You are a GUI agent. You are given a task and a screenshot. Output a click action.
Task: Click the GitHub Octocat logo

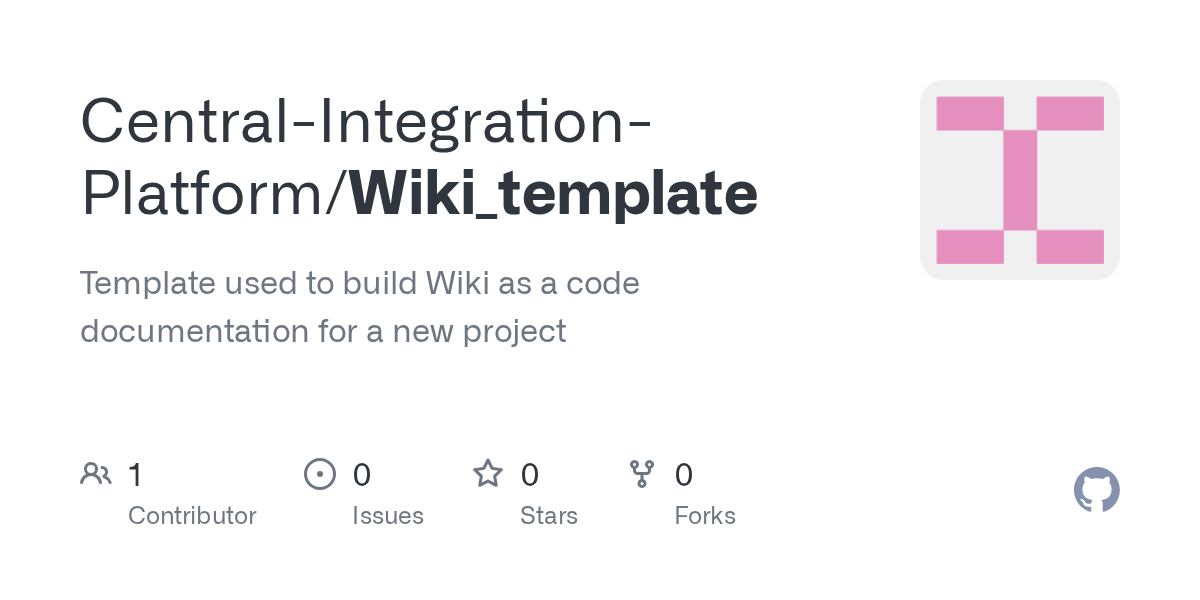(x=1096, y=490)
